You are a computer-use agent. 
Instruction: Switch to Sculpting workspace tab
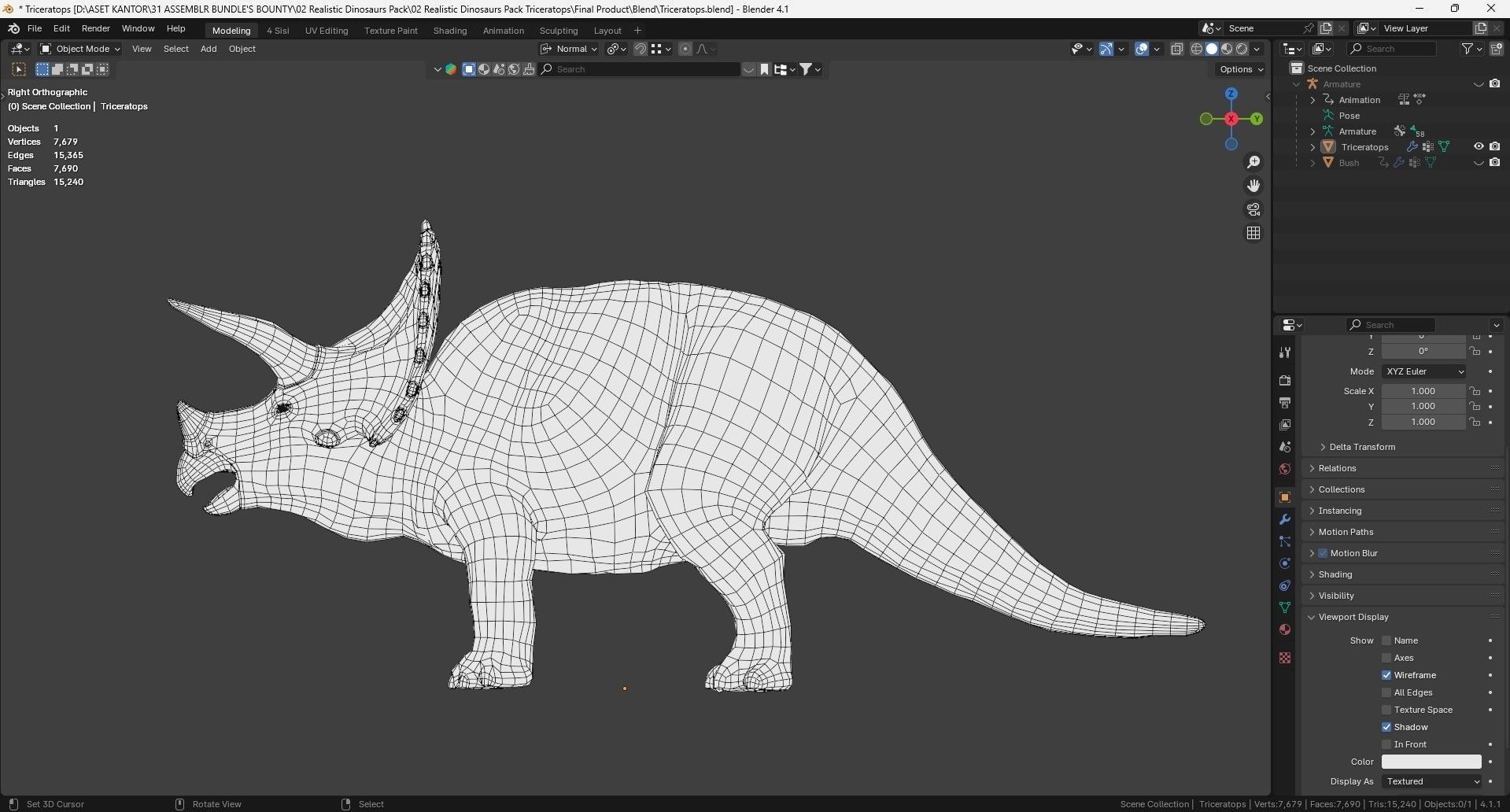pos(559,31)
